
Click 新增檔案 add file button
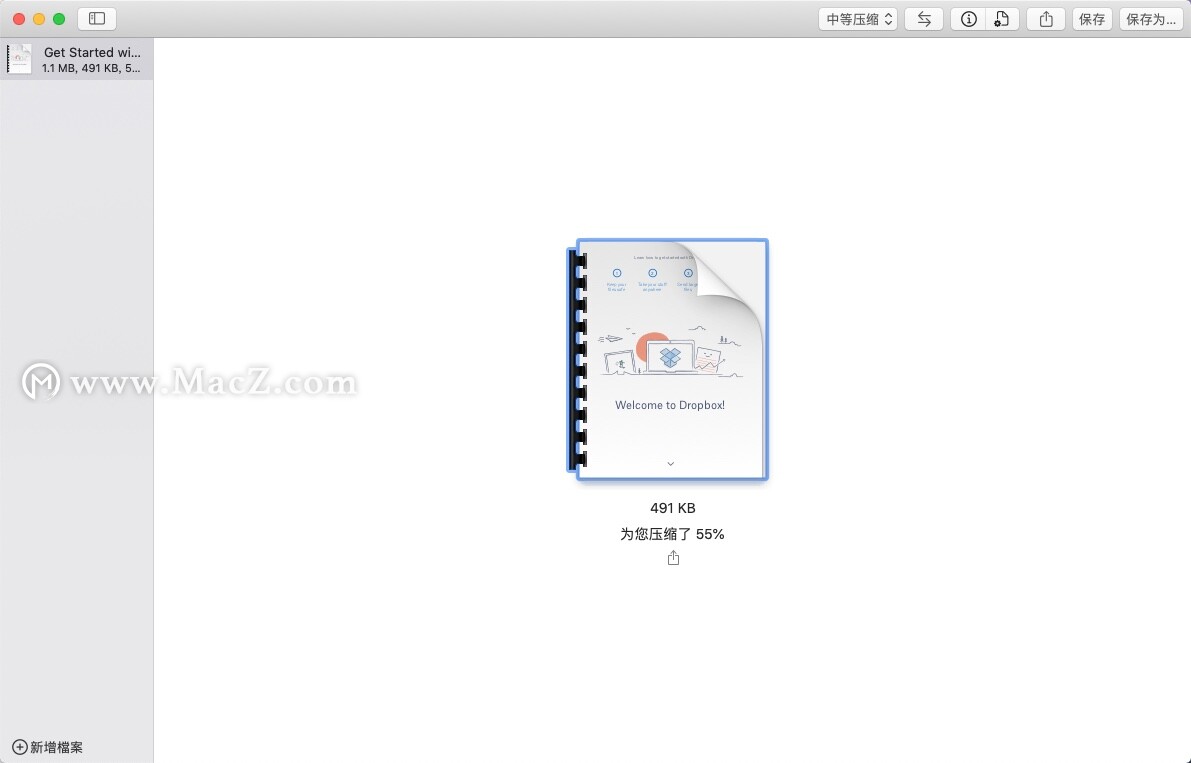pyautogui.click(x=48, y=747)
